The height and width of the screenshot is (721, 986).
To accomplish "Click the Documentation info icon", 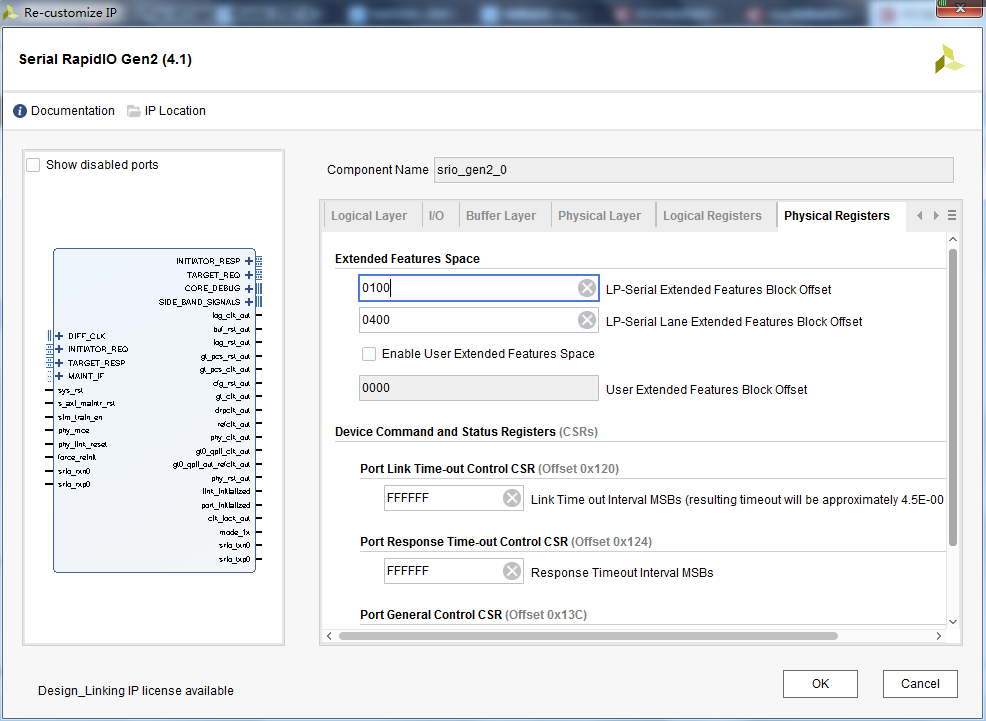I will (19, 111).
